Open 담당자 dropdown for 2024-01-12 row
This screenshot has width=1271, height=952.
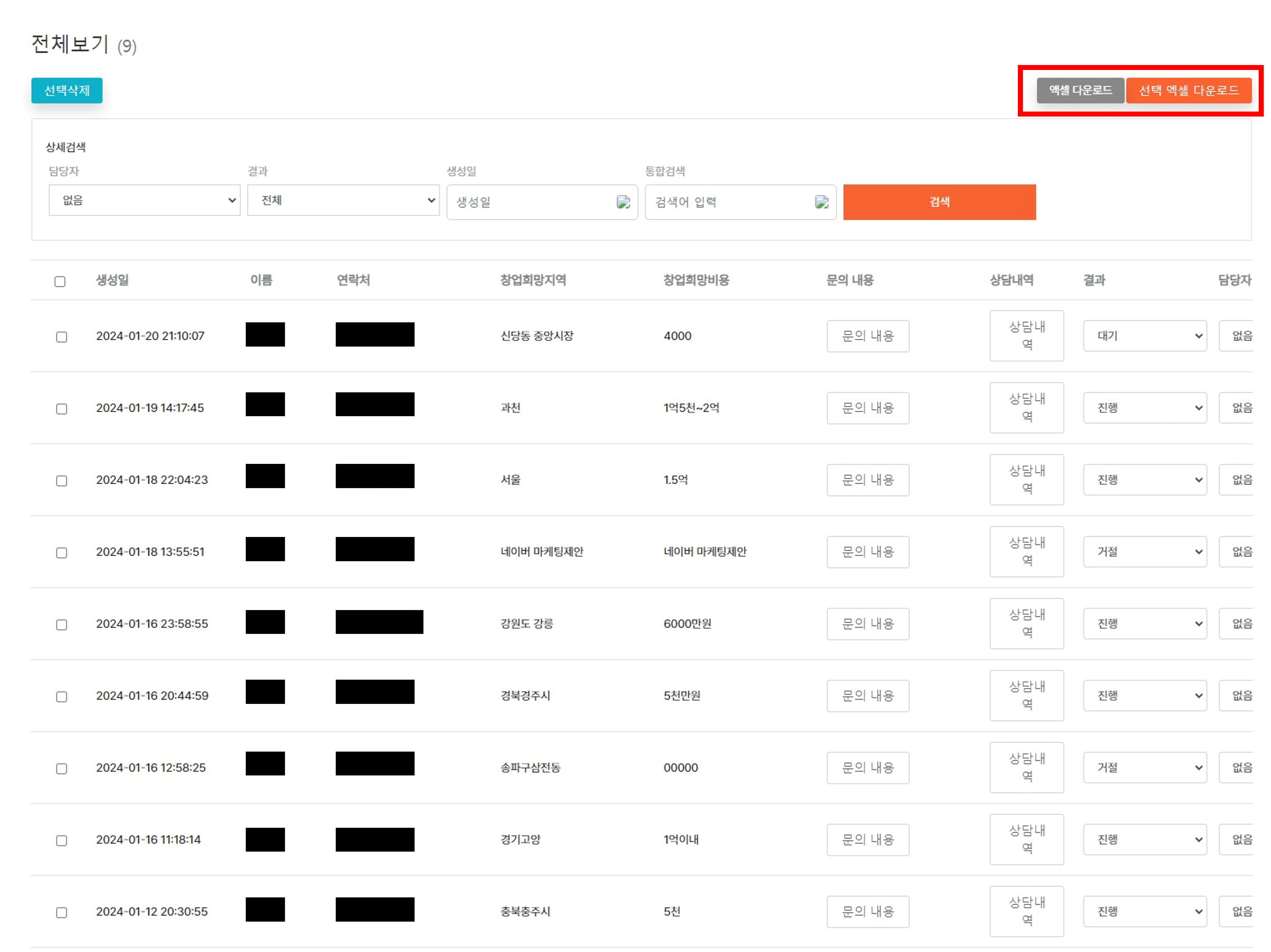pyautogui.click(x=1236, y=910)
